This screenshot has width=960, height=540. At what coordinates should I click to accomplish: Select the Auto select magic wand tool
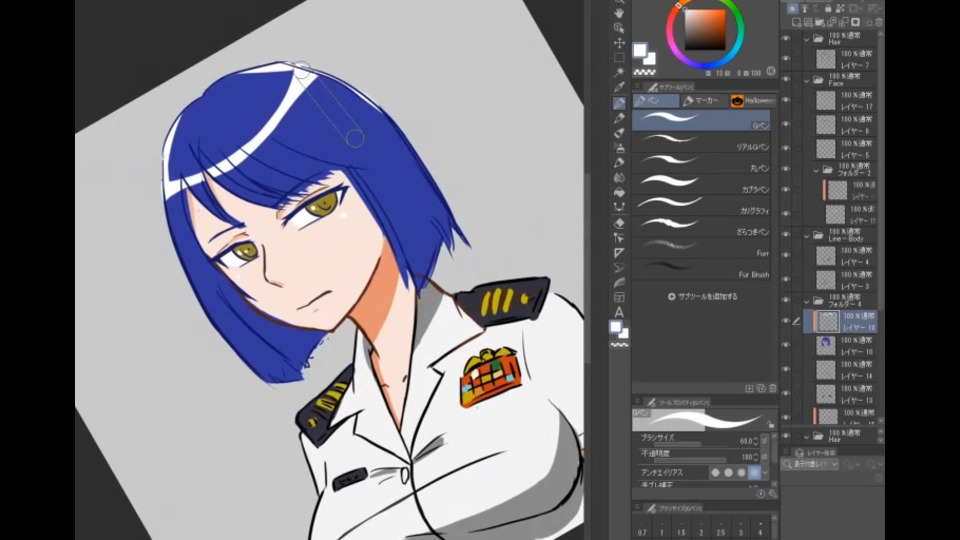click(619, 72)
